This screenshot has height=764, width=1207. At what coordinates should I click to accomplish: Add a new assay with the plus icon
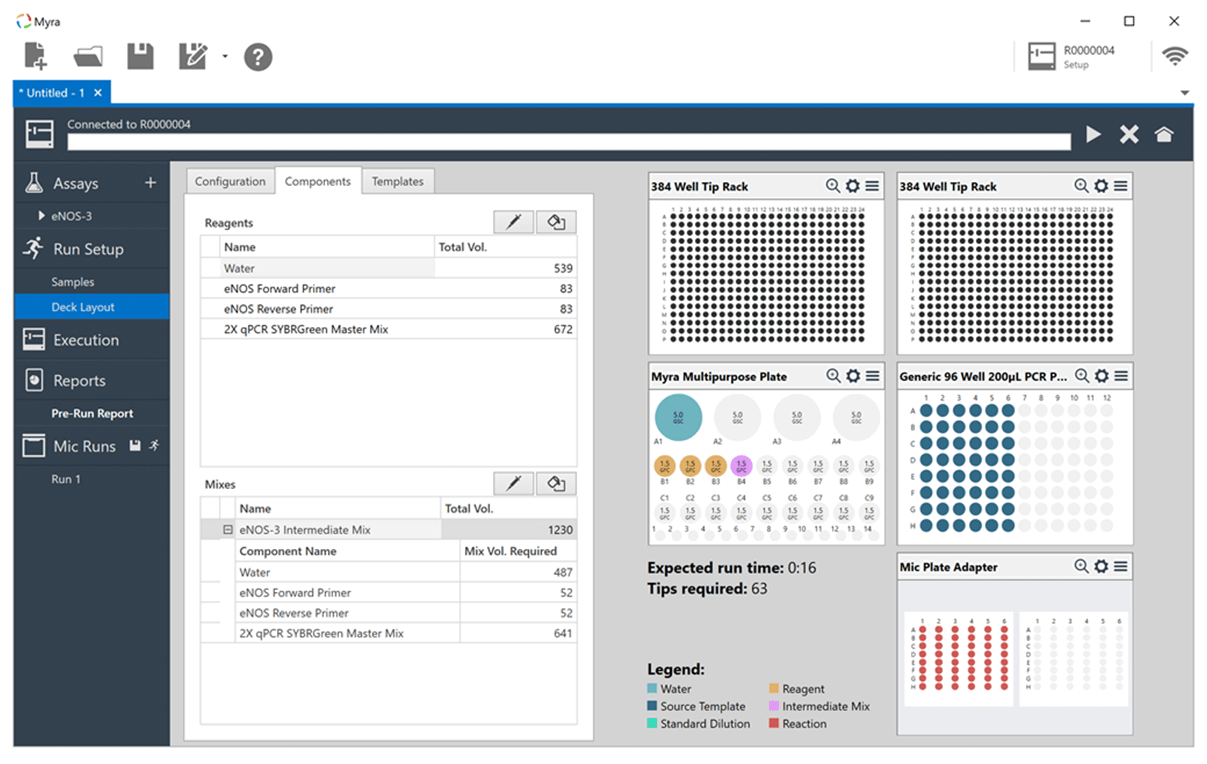[x=151, y=183]
